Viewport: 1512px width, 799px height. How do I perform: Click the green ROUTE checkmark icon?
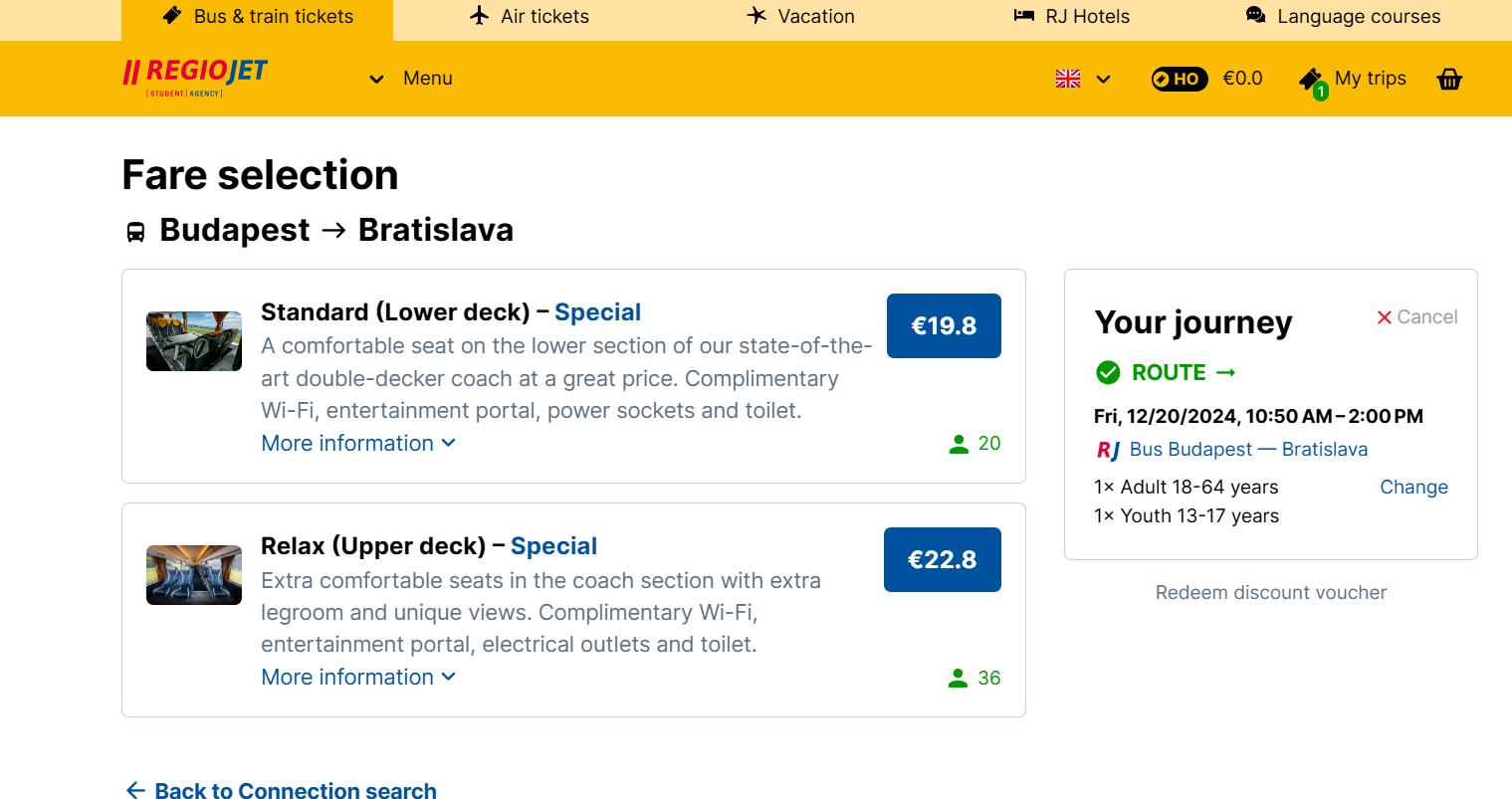tap(1108, 373)
